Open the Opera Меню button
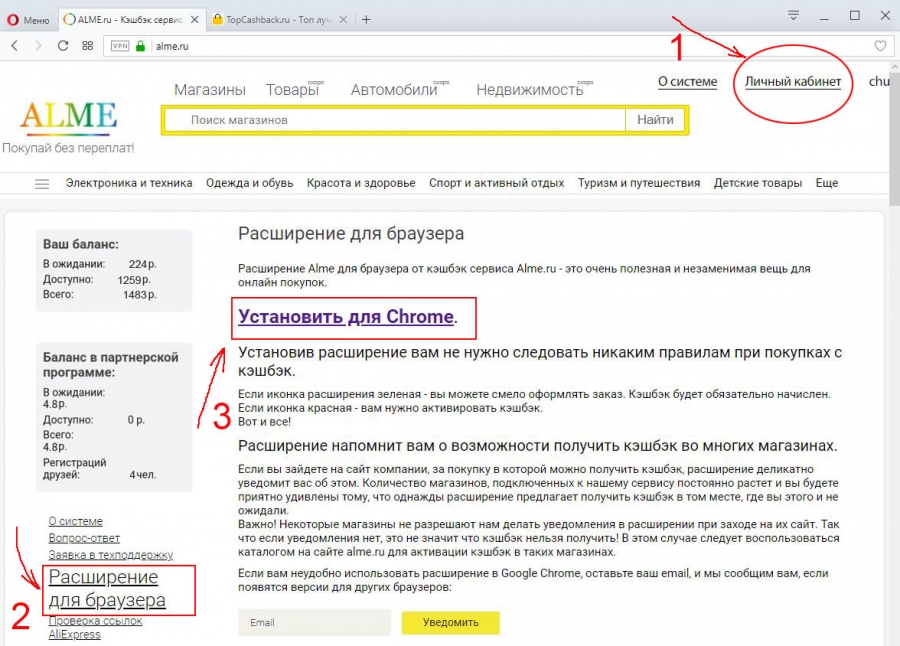 pos(28,20)
